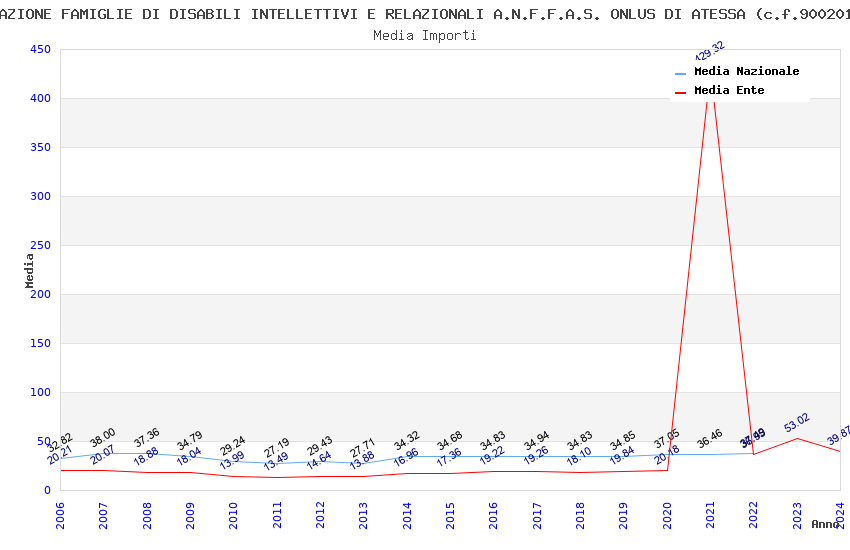Click the data label 36.46
Screen dimensions: 850x550
tap(710, 439)
